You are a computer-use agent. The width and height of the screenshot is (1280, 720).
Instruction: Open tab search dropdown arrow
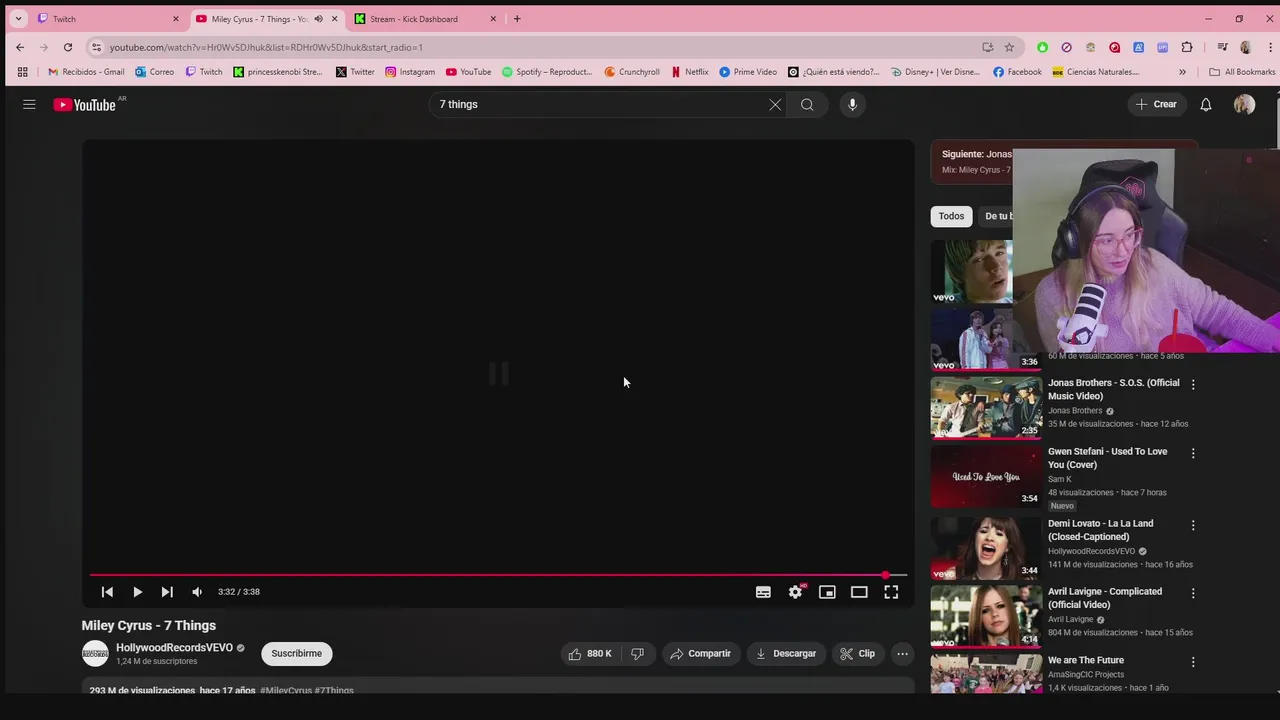click(18, 19)
